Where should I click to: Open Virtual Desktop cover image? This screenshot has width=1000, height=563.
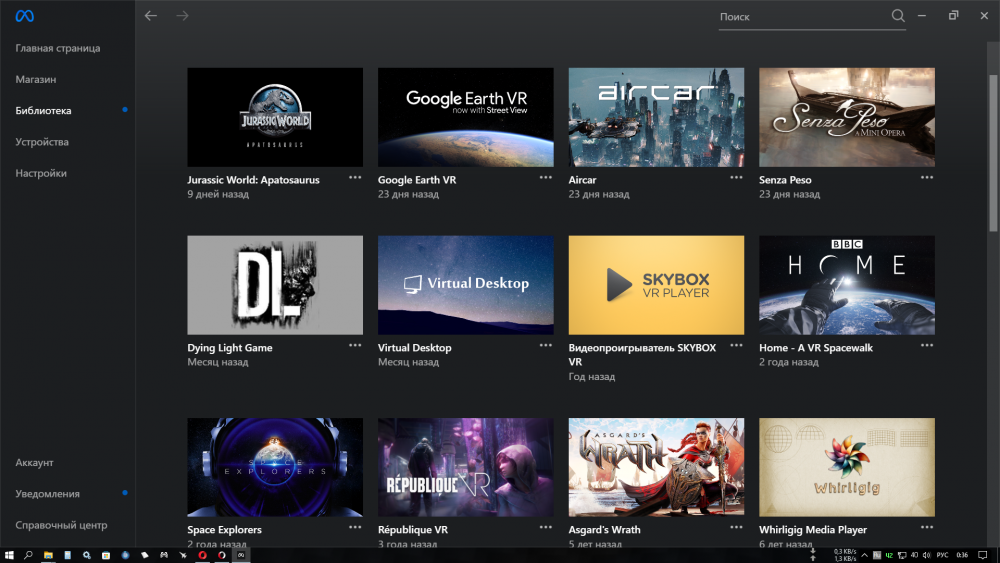[466, 285]
